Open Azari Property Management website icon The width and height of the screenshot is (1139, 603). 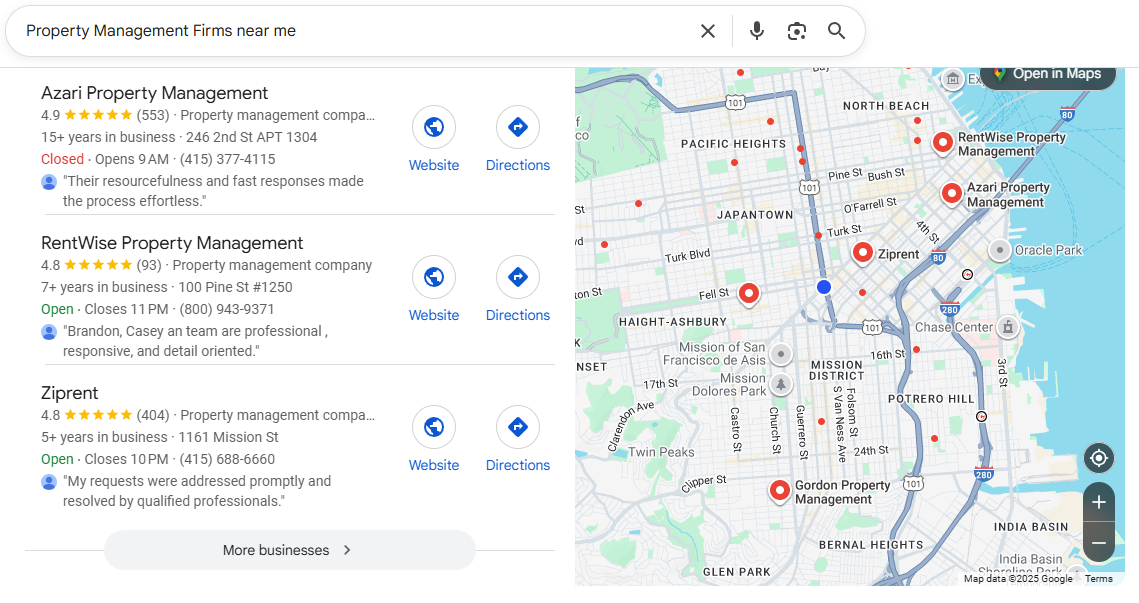click(x=434, y=127)
